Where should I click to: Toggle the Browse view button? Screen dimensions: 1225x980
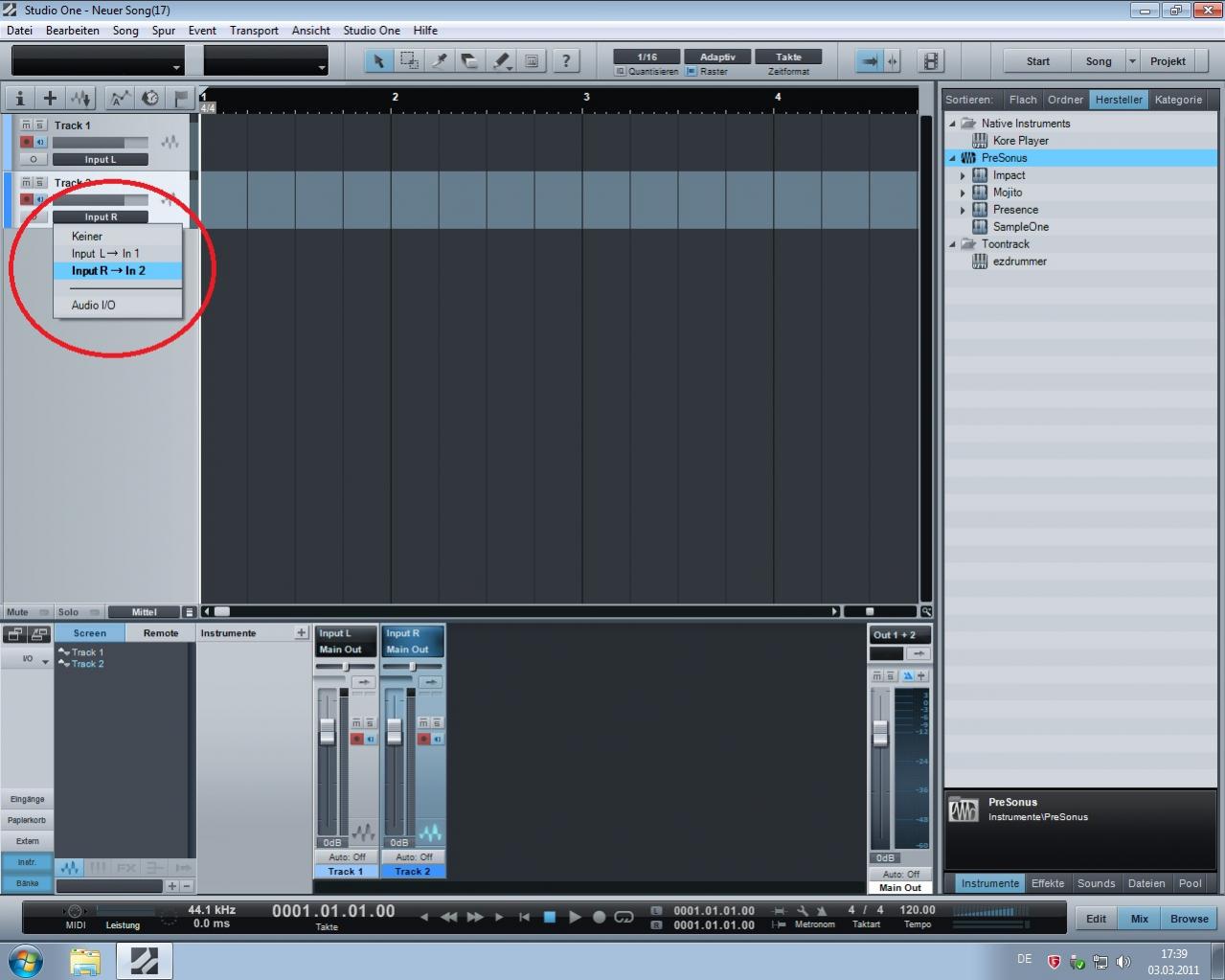(1189, 918)
